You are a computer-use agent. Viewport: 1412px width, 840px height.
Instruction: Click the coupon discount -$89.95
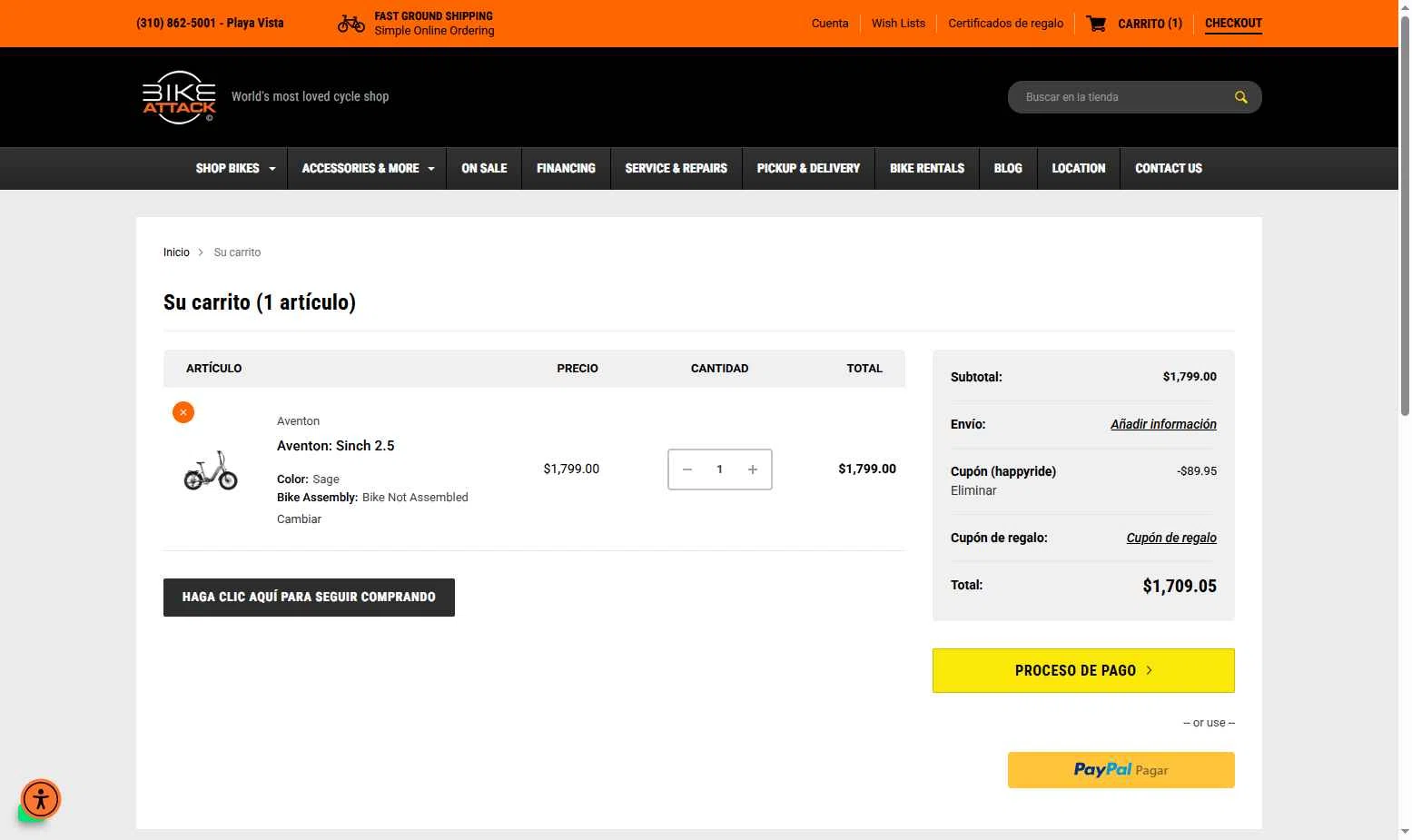1197,471
